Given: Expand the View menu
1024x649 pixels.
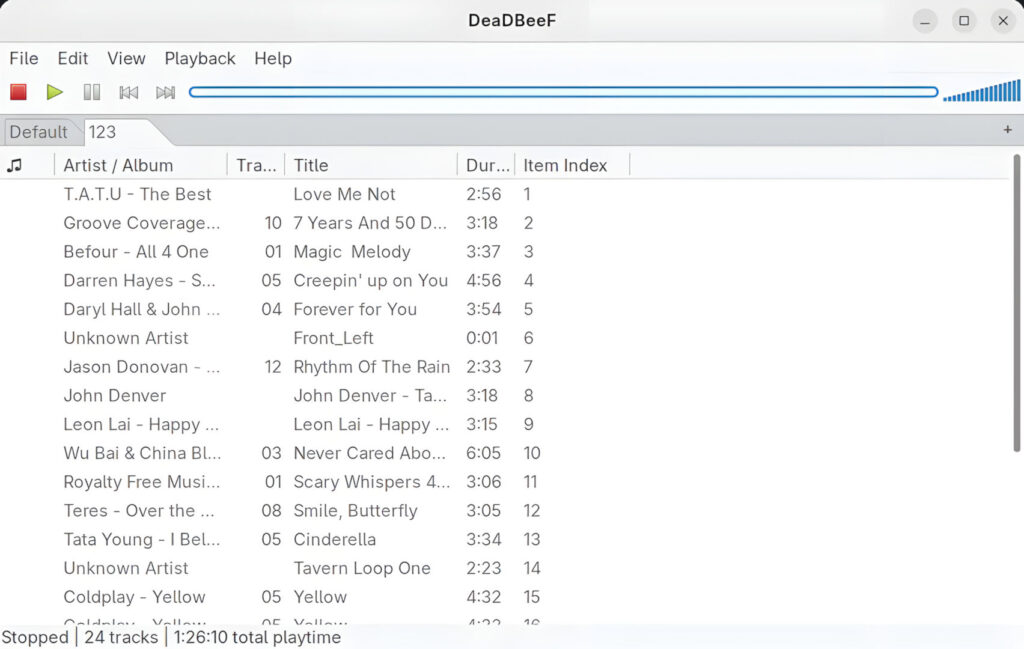Looking at the screenshot, I should (x=126, y=58).
